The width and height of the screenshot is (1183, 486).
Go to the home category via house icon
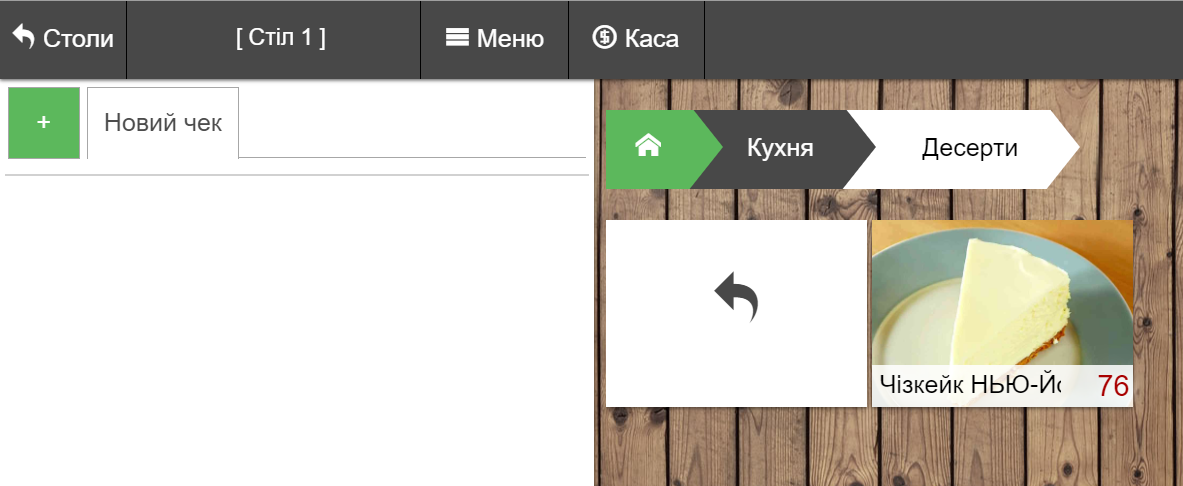click(648, 147)
